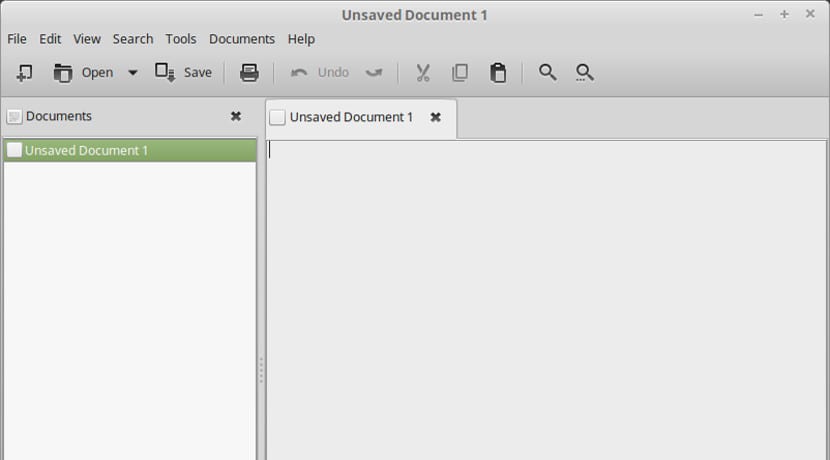Open the View menu

[87, 39]
